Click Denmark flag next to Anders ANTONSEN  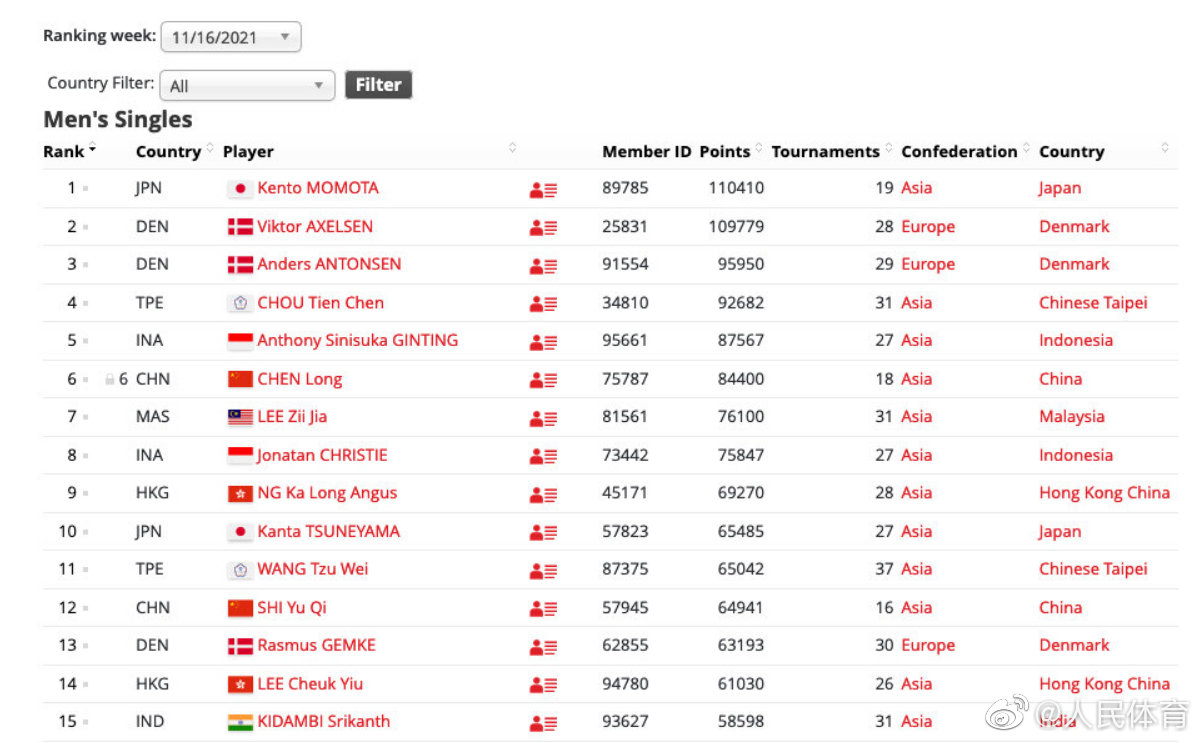[240, 265]
